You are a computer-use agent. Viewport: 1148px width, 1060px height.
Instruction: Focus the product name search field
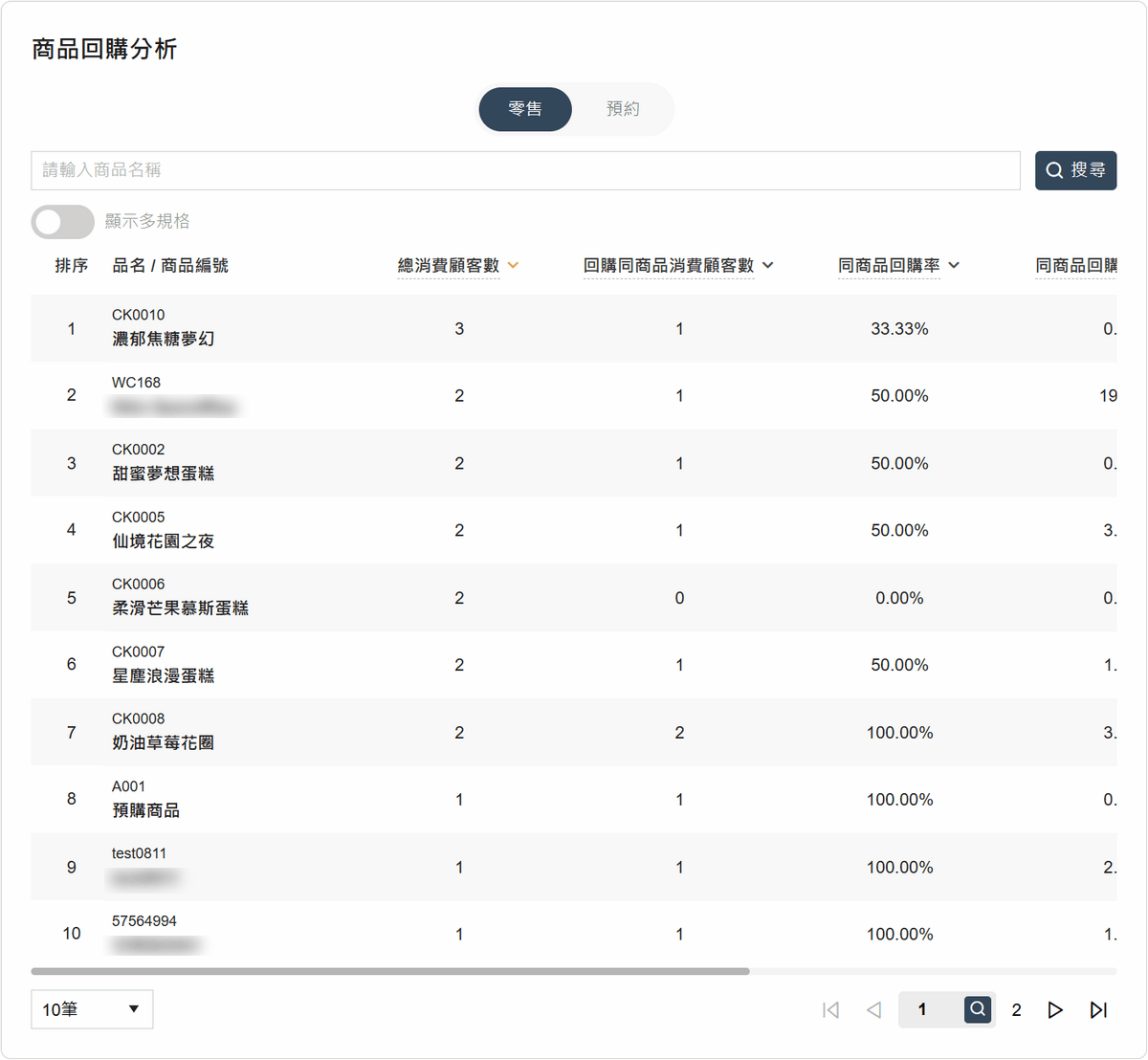coord(525,170)
